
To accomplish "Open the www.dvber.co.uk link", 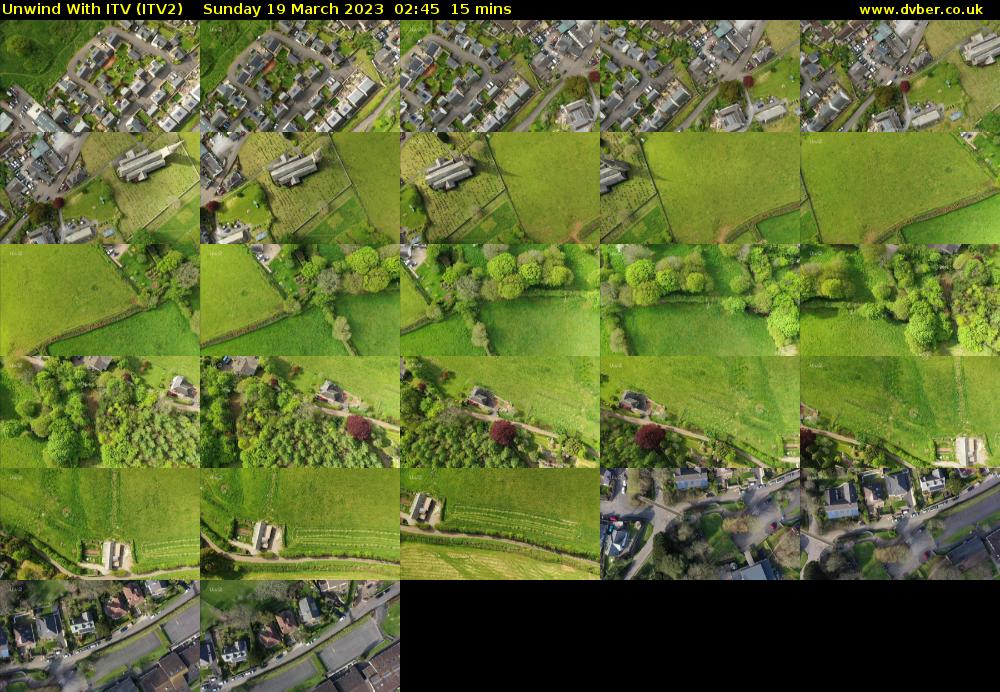I will (920, 9).
